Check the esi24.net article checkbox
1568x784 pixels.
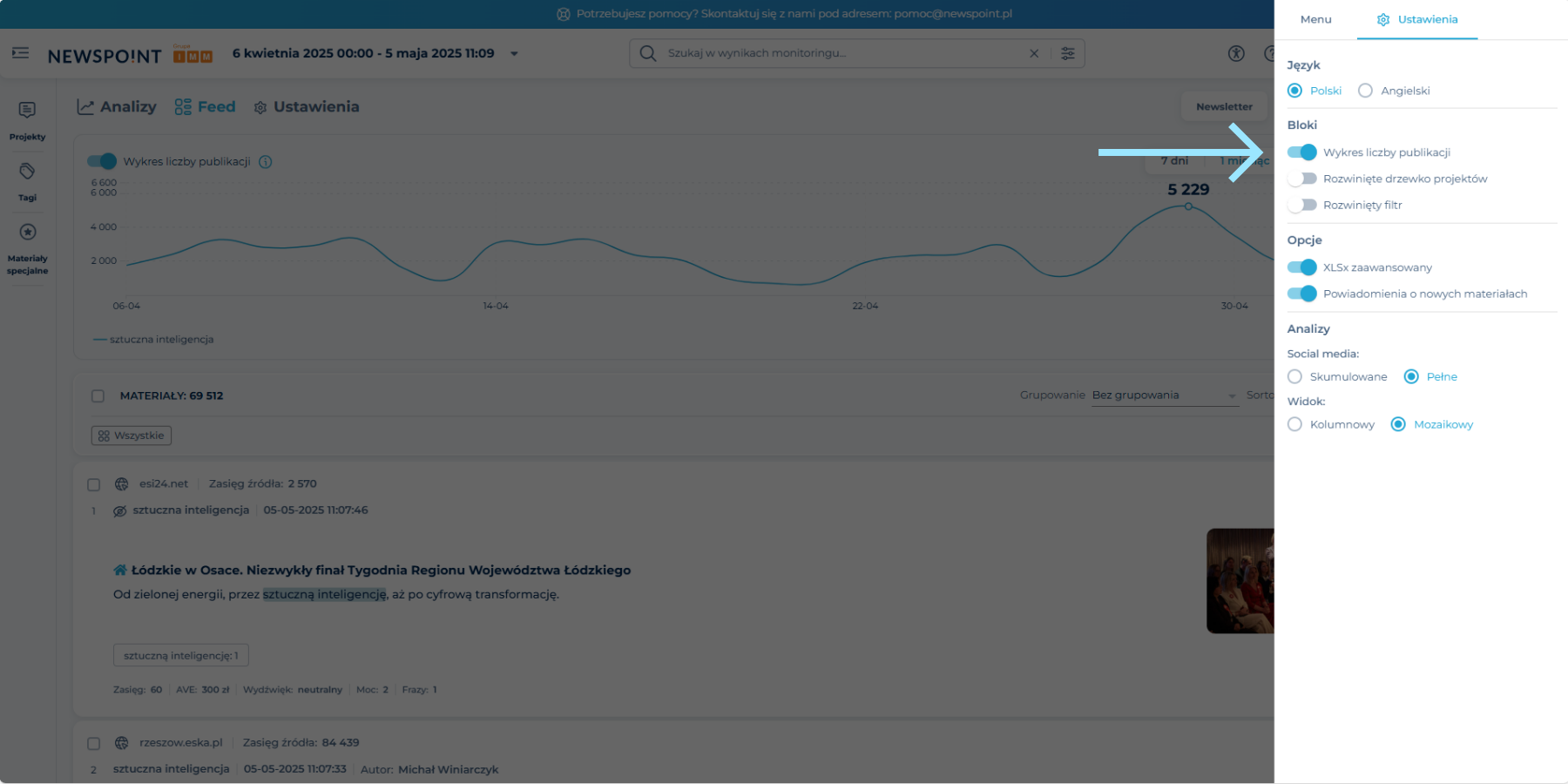[93, 484]
